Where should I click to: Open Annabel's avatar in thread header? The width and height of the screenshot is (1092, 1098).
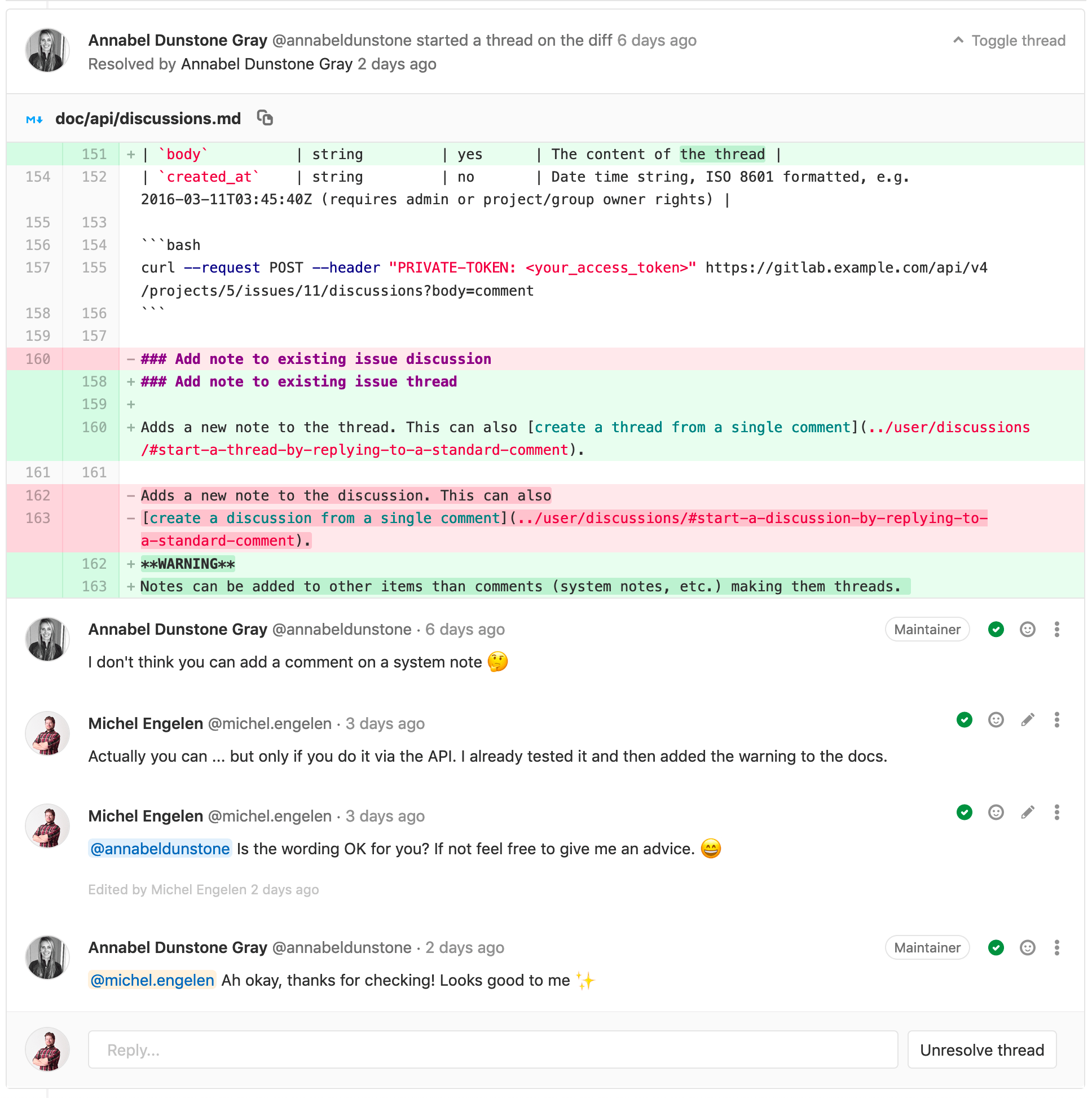(47, 50)
